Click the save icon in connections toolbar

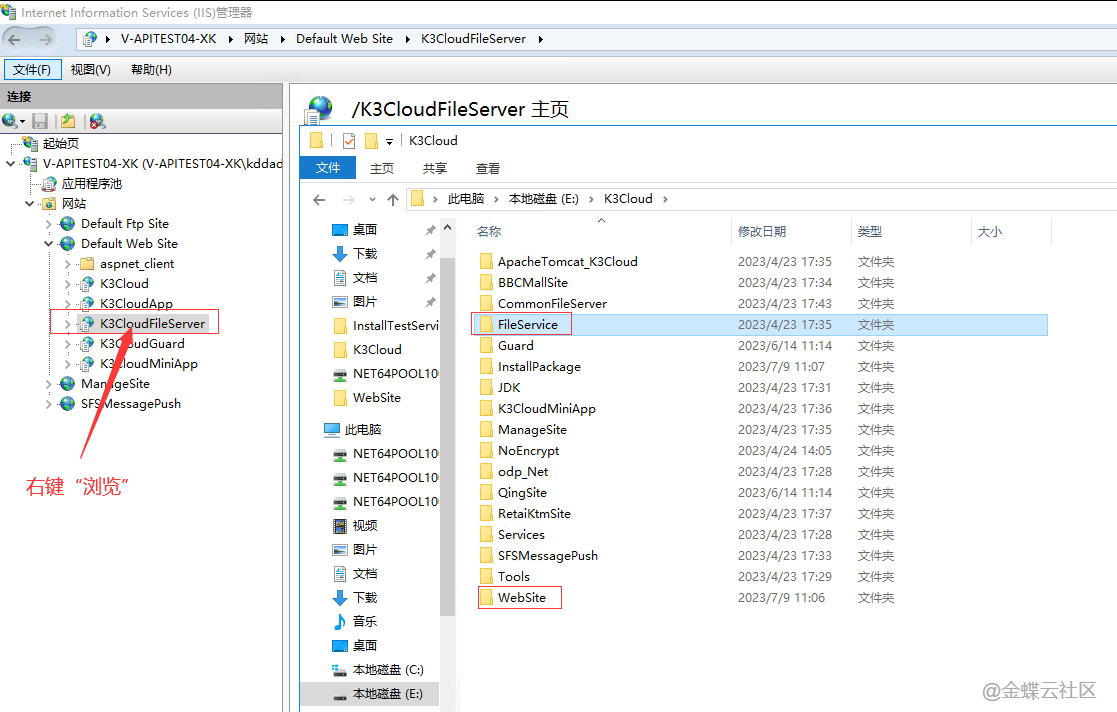[40, 121]
